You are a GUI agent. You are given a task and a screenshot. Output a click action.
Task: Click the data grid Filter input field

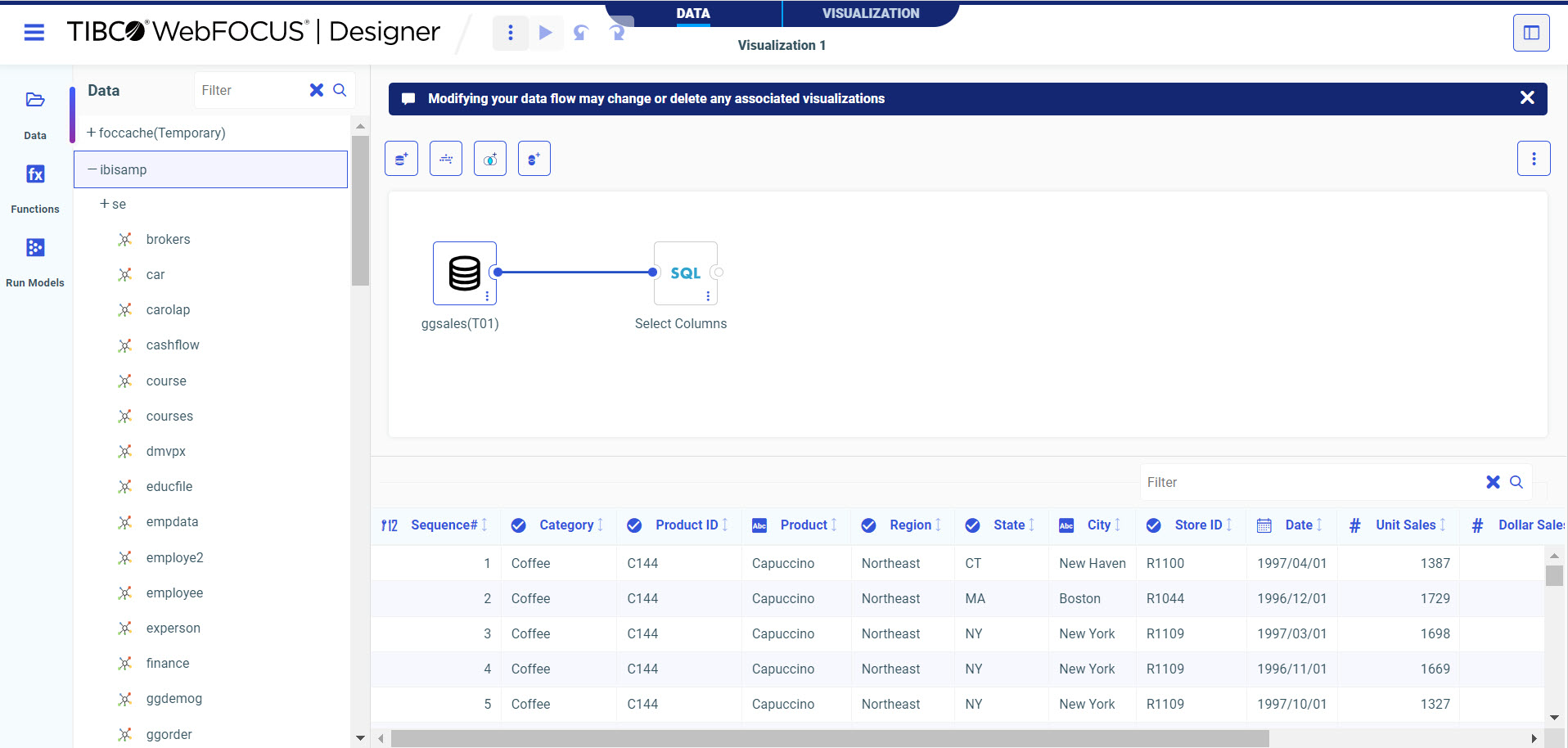click(1309, 483)
